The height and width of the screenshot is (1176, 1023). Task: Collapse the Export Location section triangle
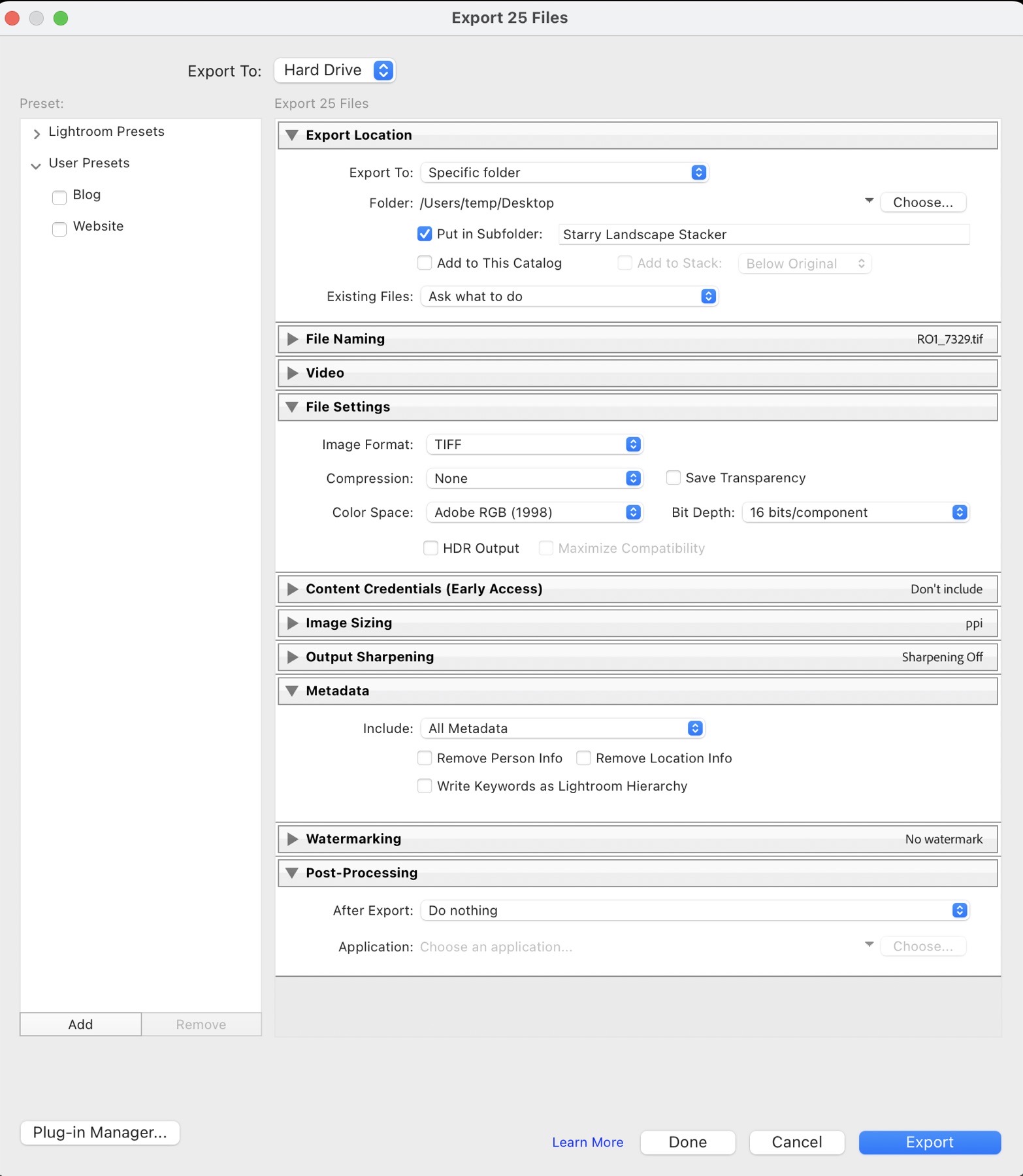292,135
